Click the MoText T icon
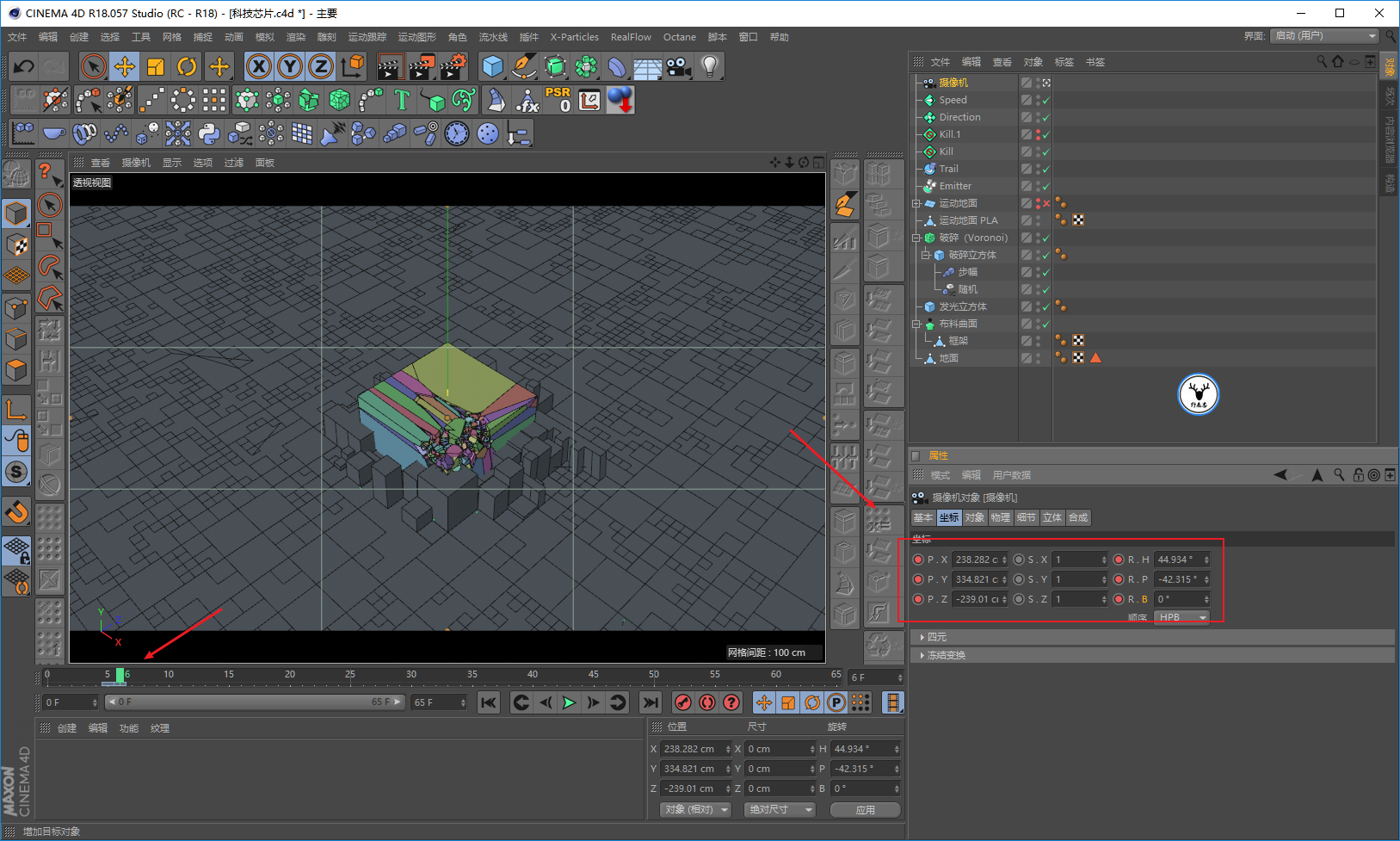Viewport: 1400px width, 841px height. pos(402,100)
